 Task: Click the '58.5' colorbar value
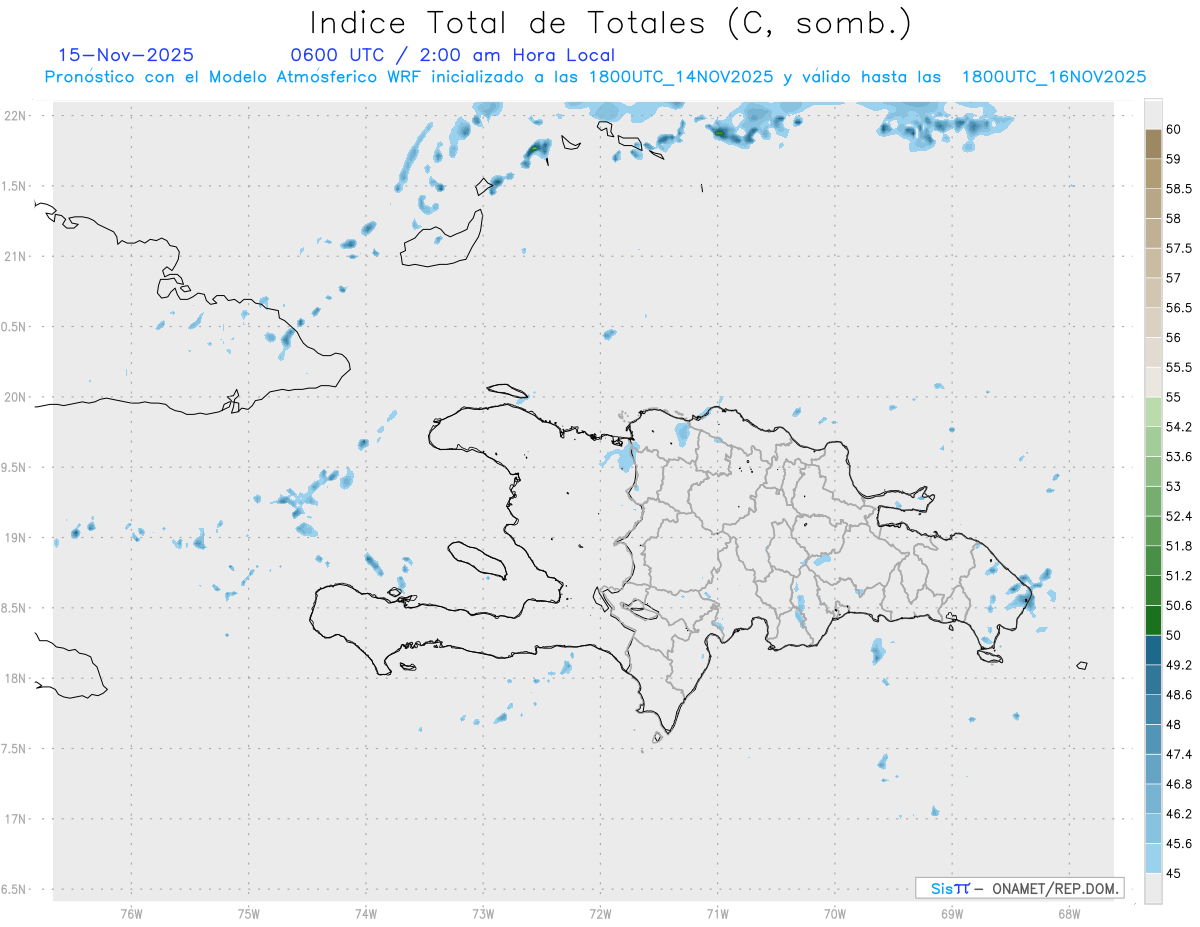click(1179, 188)
